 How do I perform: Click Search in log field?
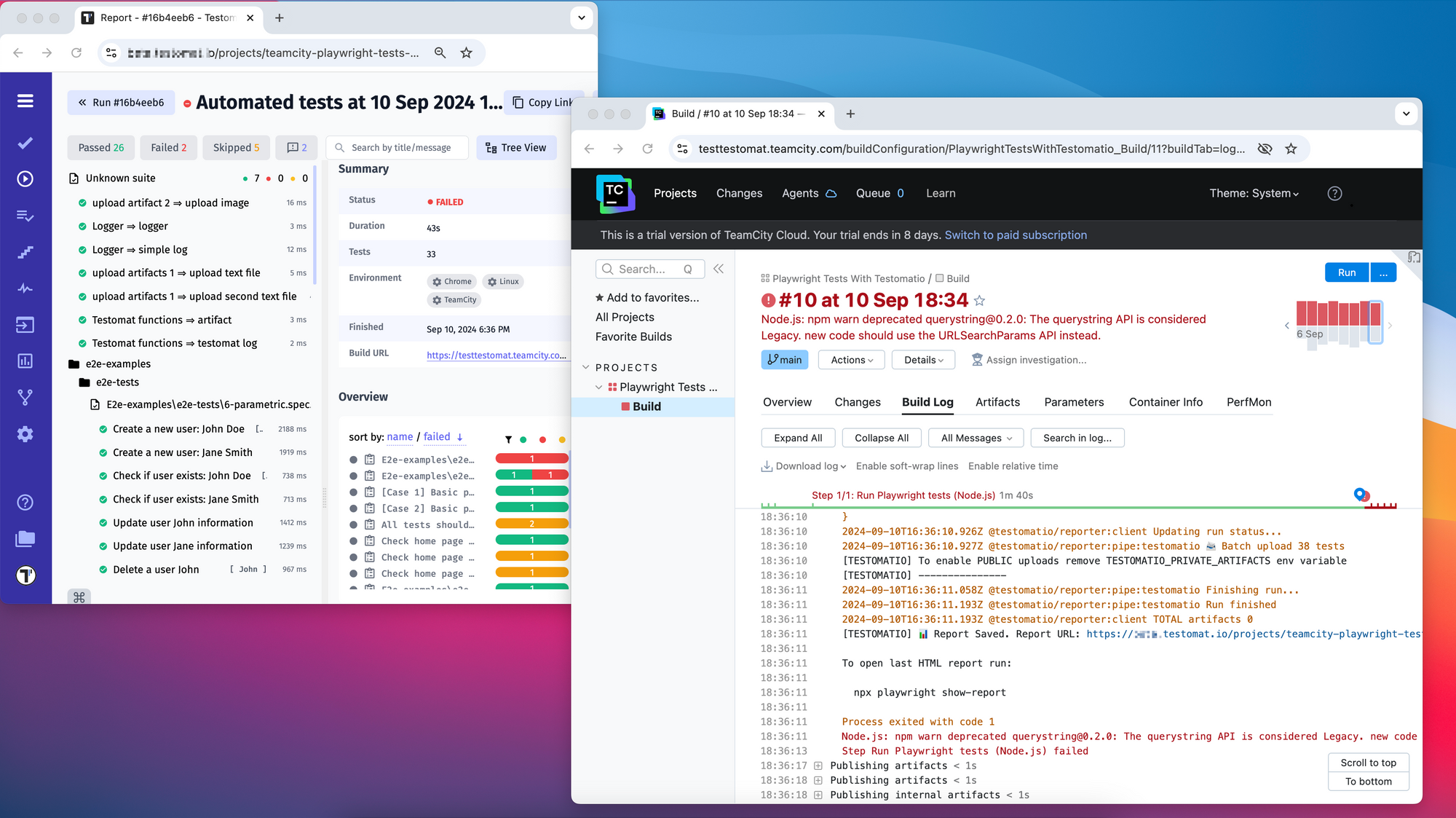(1077, 438)
